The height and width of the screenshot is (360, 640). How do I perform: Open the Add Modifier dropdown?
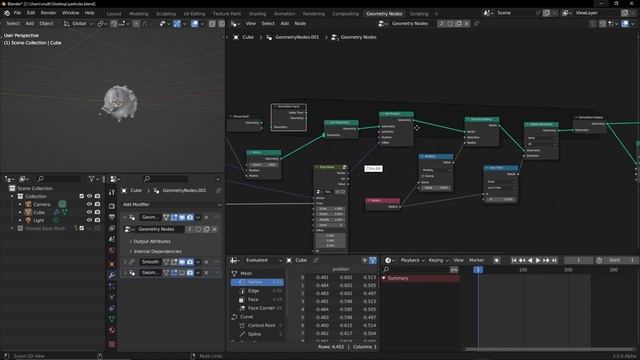point(171,204)
